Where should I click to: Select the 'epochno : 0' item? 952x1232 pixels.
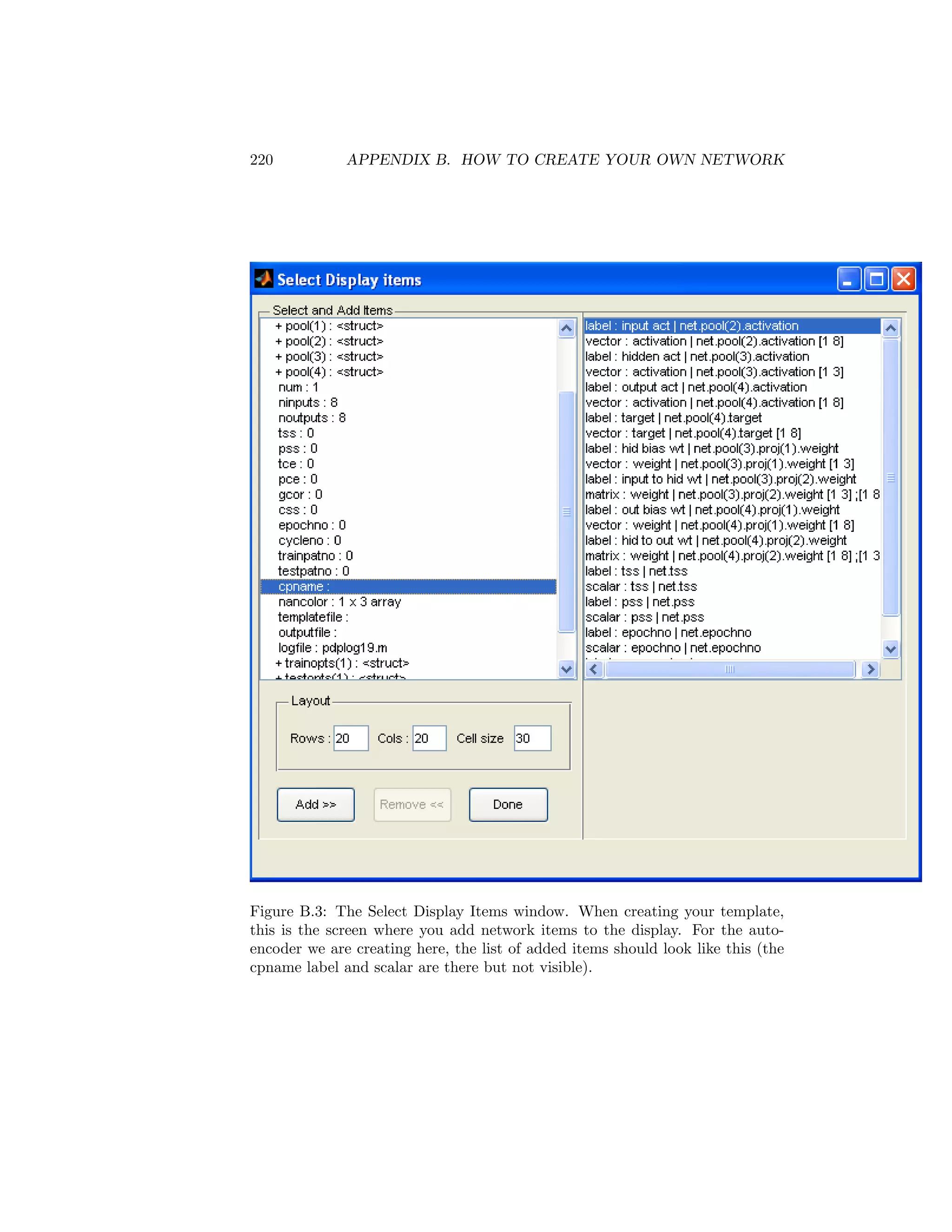pos(408,525)
